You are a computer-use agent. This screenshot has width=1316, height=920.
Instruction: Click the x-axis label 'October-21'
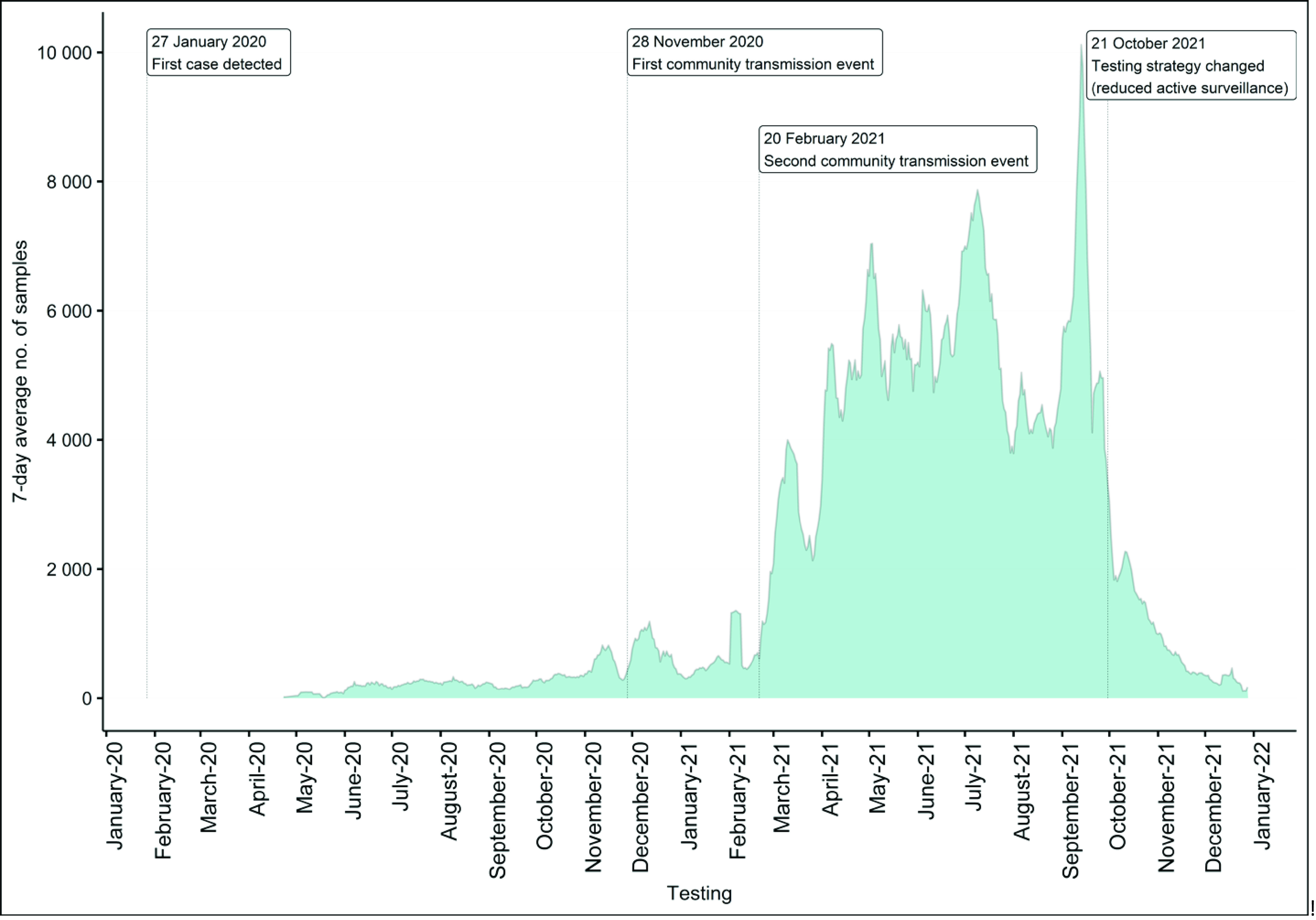1118,796
